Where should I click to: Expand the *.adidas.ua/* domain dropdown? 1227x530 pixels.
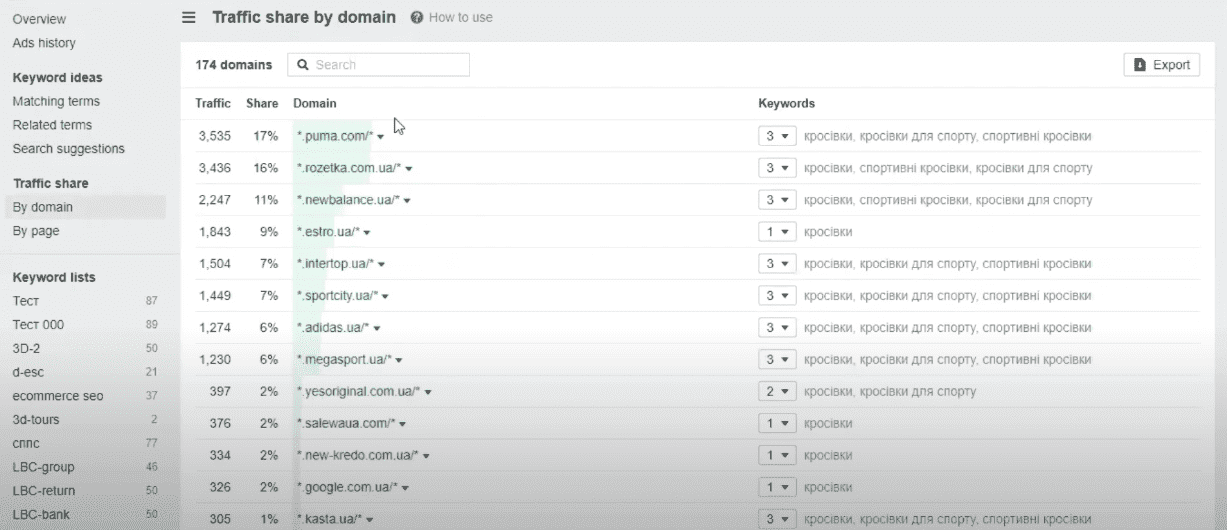(x=377, y=329)
